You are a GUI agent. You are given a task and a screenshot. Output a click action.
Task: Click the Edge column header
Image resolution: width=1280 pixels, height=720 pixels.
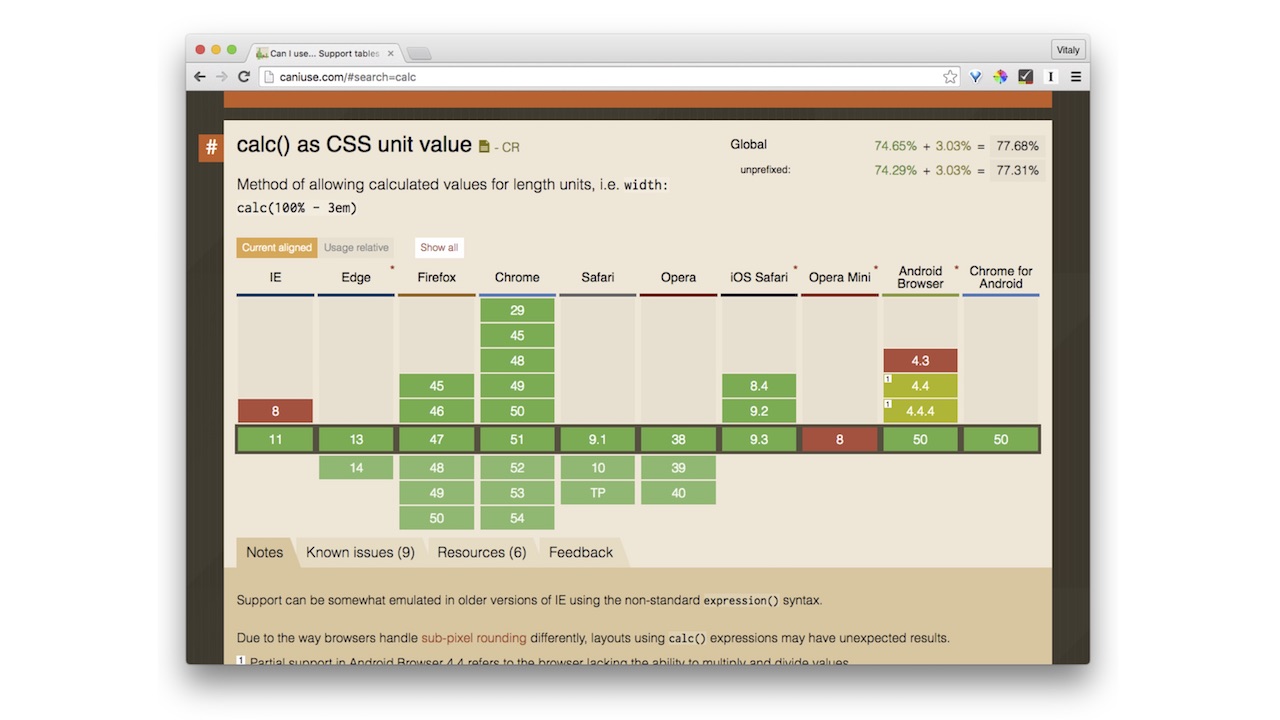coord(356,278)
